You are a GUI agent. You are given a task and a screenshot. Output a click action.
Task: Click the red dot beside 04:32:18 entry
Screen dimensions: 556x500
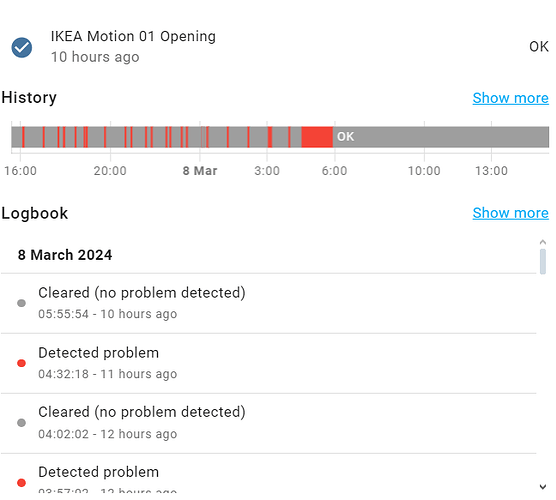point(21,363)
